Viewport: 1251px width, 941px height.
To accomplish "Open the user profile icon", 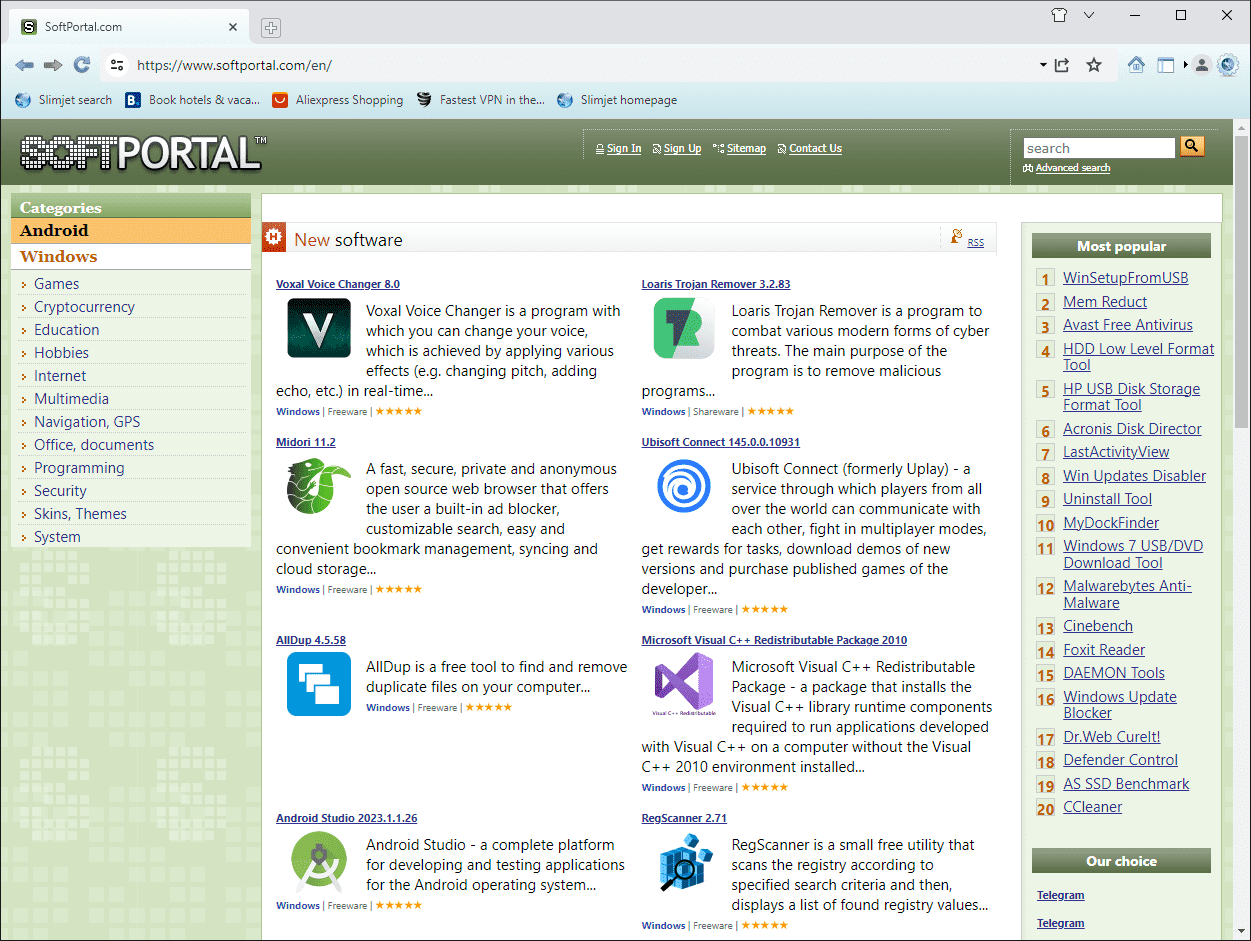I will point(1202,65).
